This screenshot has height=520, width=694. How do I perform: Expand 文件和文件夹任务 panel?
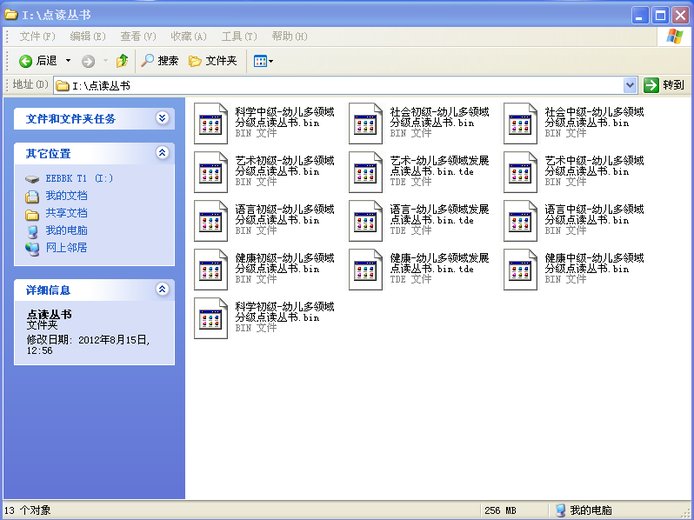click(163, 118)
